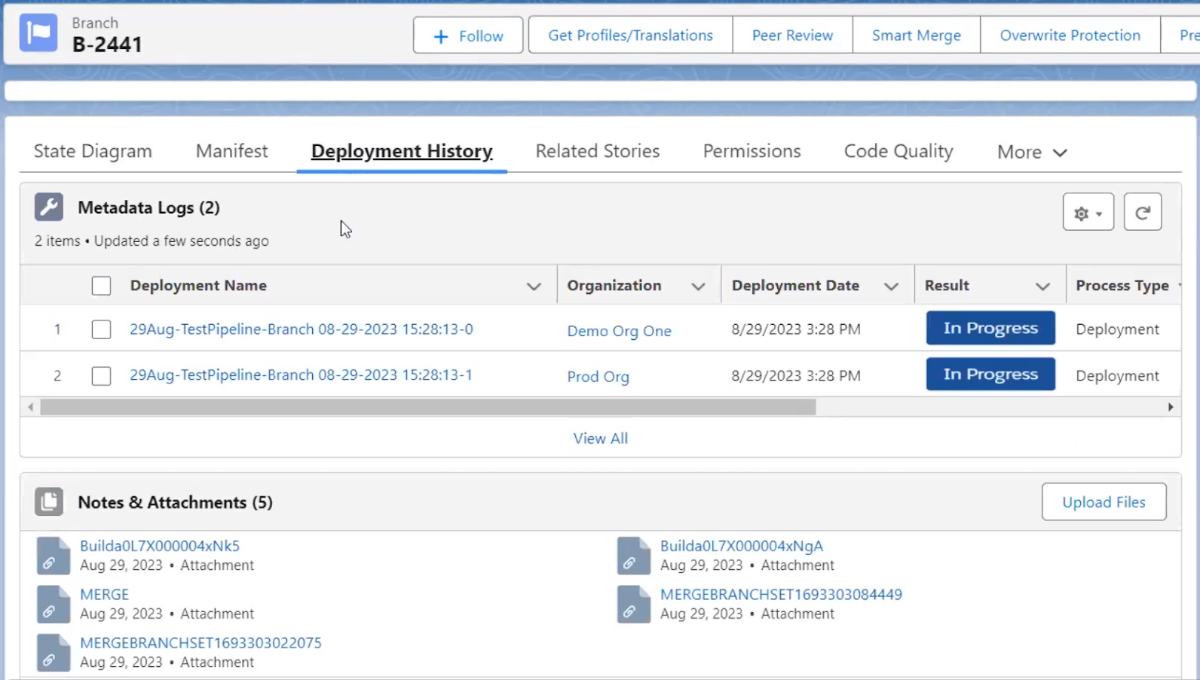Open attachment MERGEBRANCHSET1693303022075
The height and width of the screenshot is (680, 1200).
tap(201, 643)
